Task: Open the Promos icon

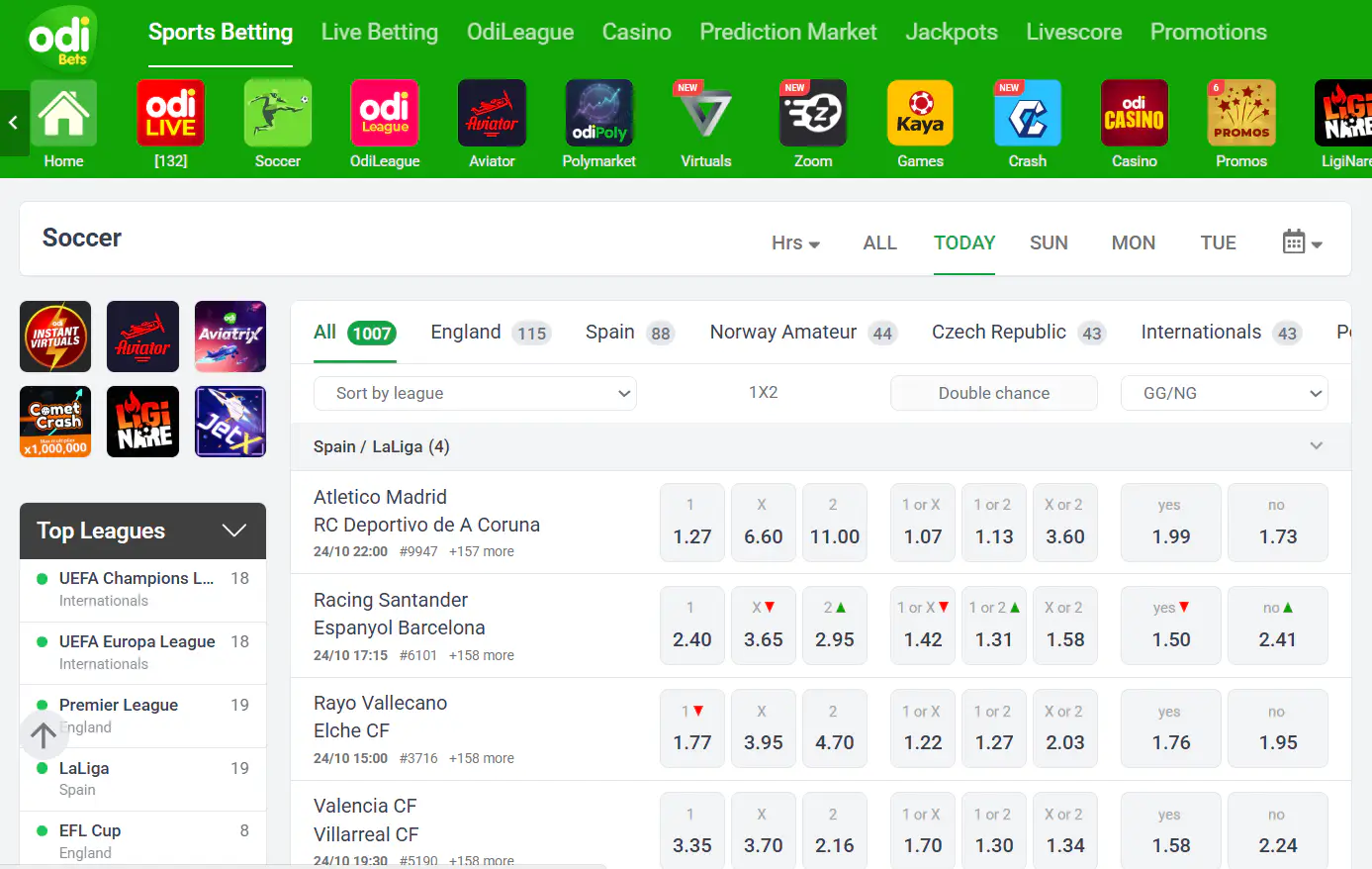Action: tap(1241, 124)
